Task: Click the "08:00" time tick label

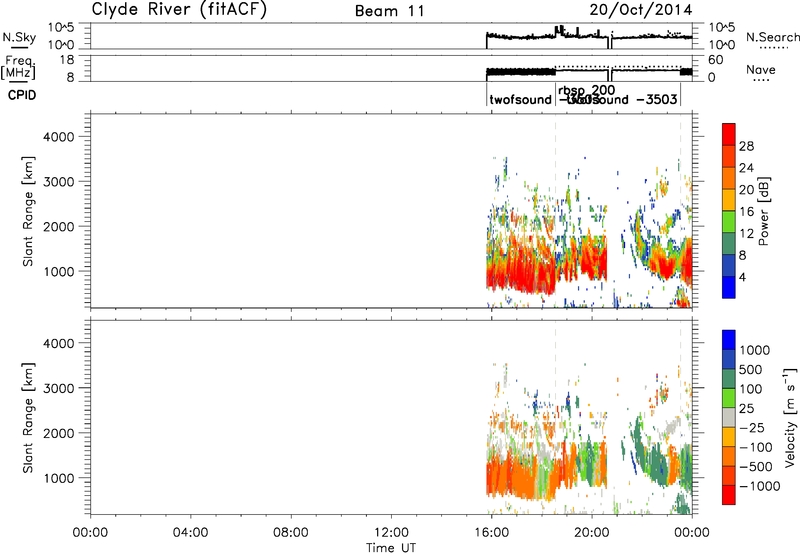Action: [291, 533]
